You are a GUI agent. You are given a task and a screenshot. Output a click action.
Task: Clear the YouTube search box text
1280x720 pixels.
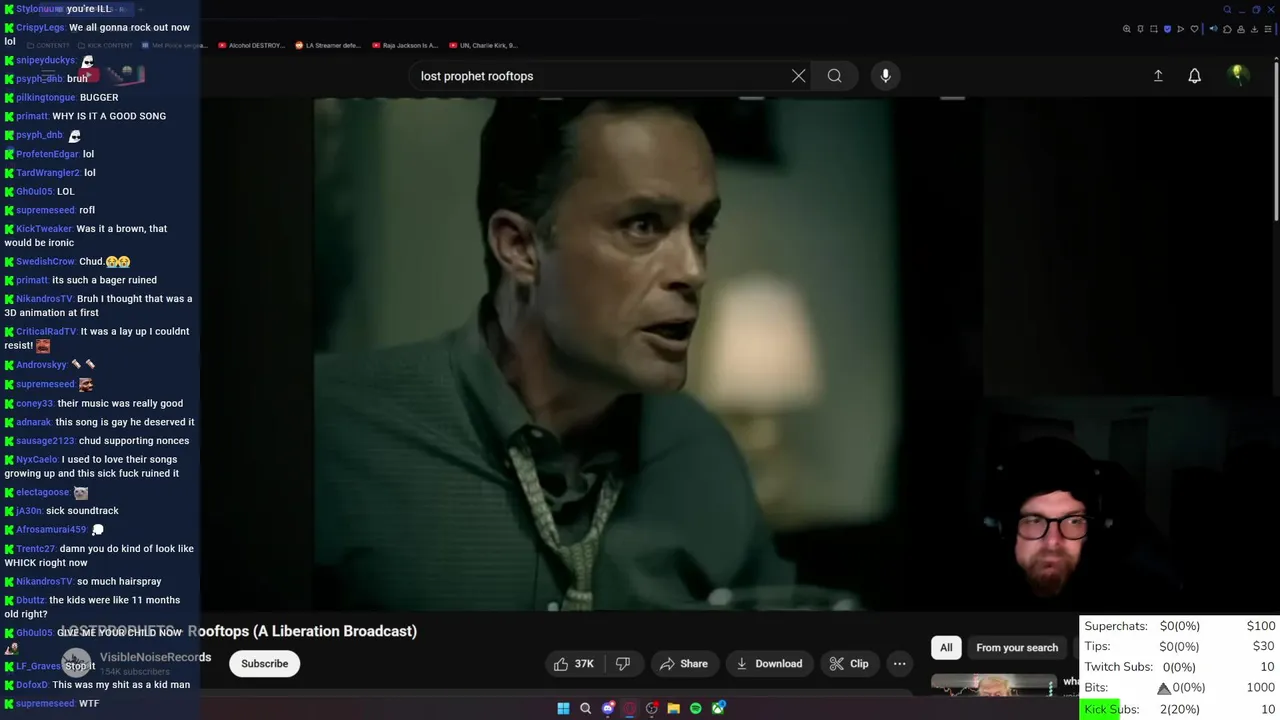(x=798, y=76)
